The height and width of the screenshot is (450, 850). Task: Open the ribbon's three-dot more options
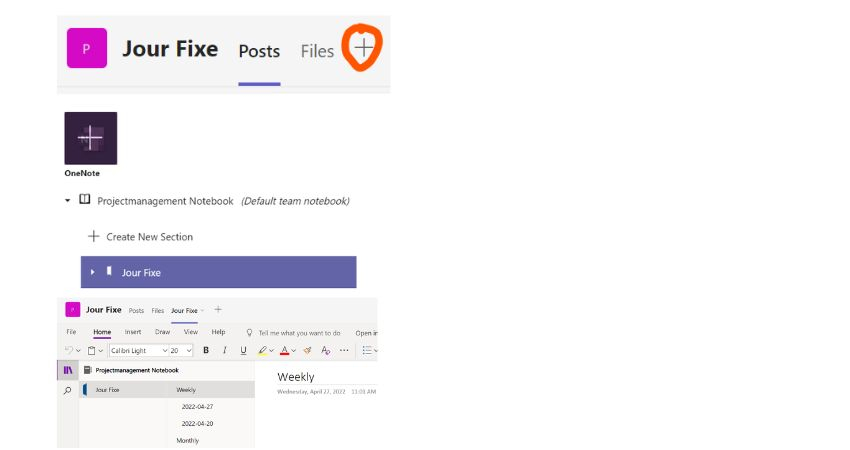(x=344, y=351)
